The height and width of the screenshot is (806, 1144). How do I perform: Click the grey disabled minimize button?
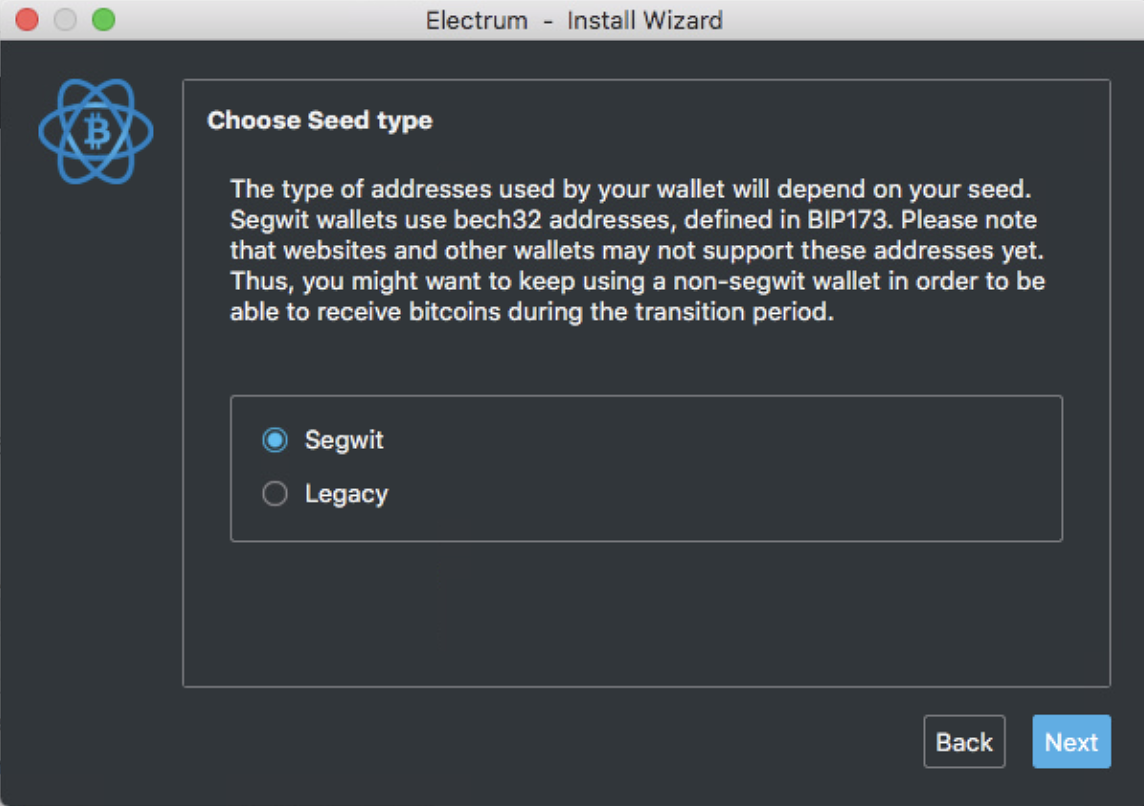coord(66,20)
